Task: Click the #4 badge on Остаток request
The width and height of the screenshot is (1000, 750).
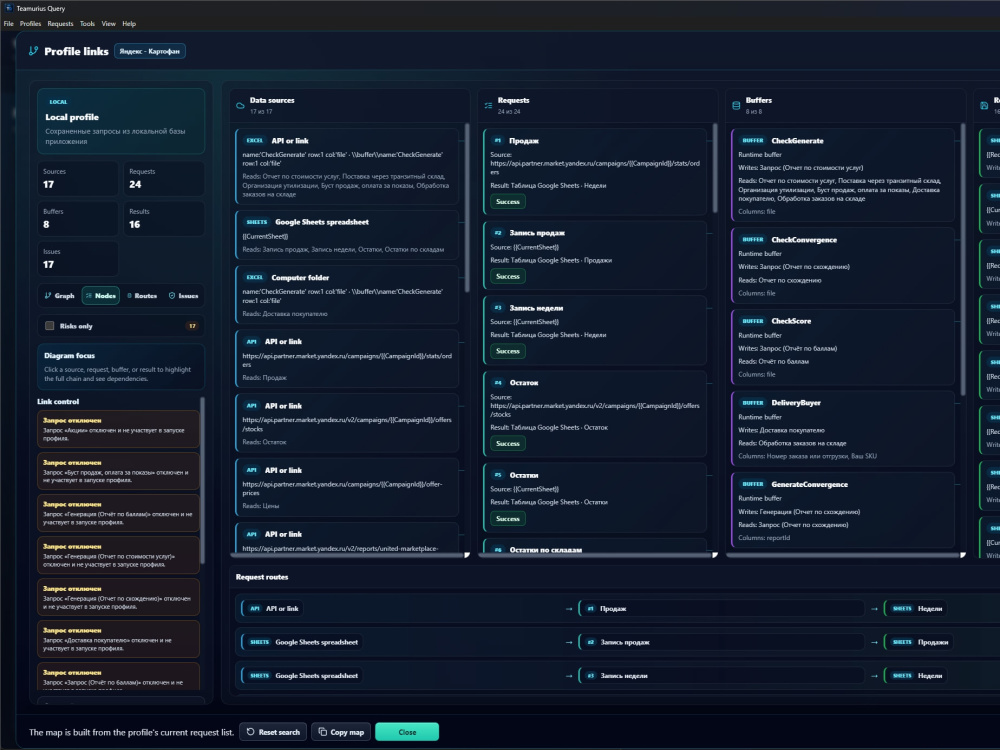Action: pos(498,383)
